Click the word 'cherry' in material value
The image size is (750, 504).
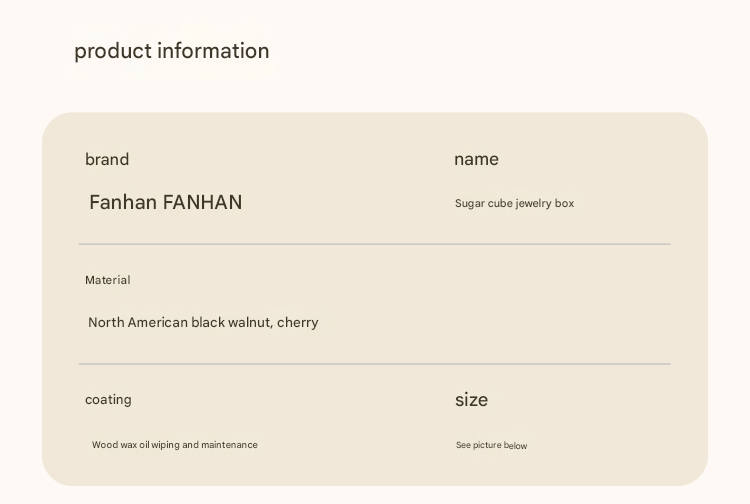point(298,323)
